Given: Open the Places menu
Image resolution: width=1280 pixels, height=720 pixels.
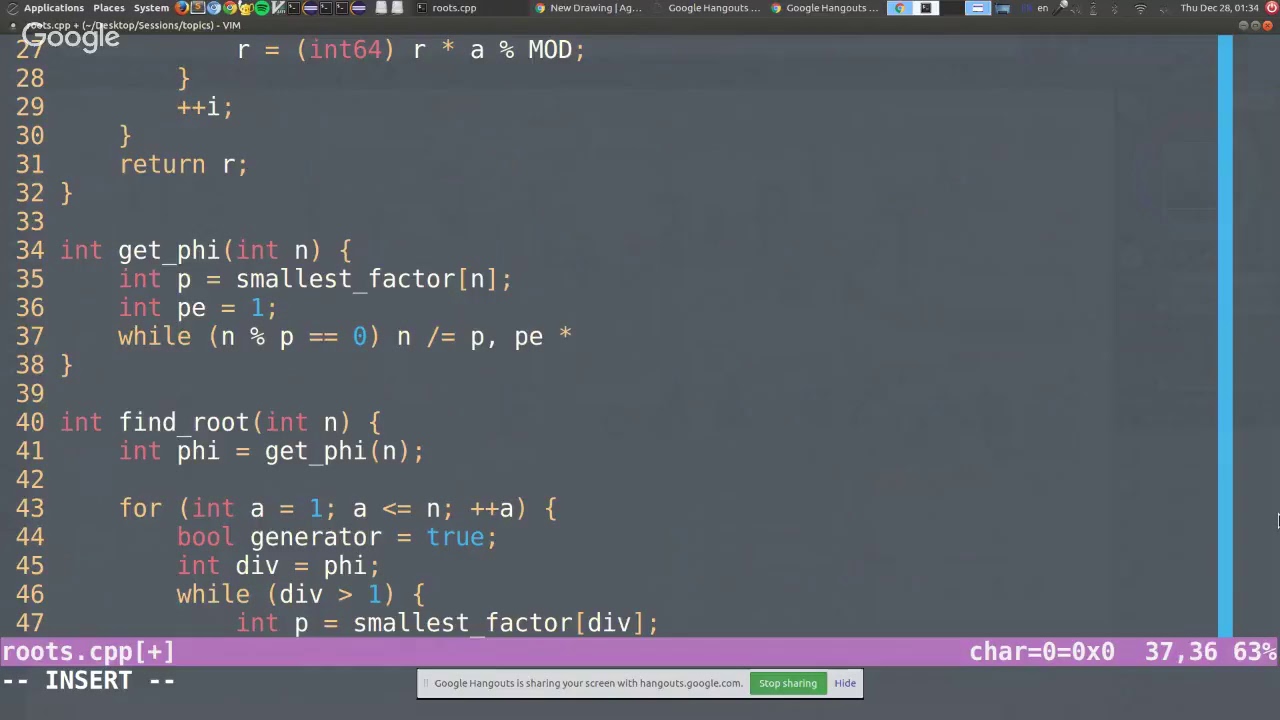Looking at the screenshot, I should (109, 8).
